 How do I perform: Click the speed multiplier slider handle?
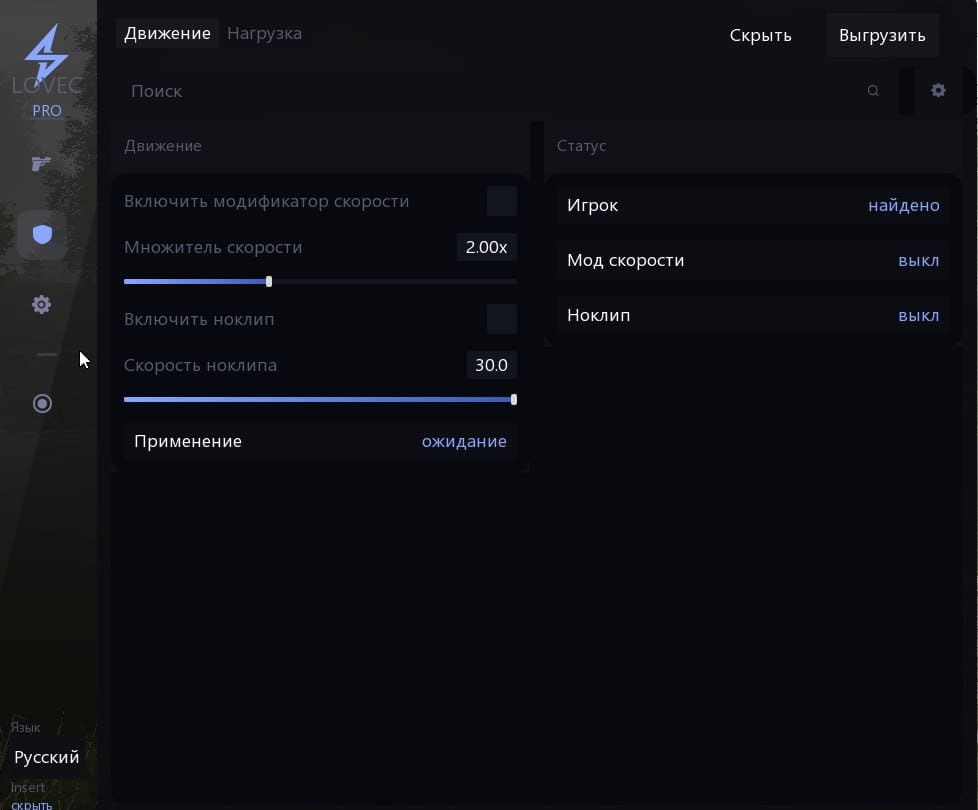pos(269,282)
